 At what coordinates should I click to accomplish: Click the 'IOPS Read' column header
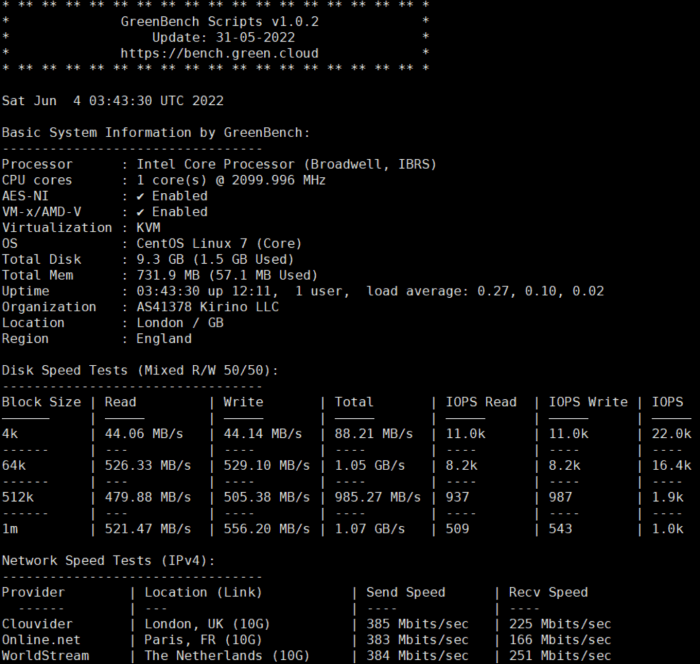[x=481, y=402]
